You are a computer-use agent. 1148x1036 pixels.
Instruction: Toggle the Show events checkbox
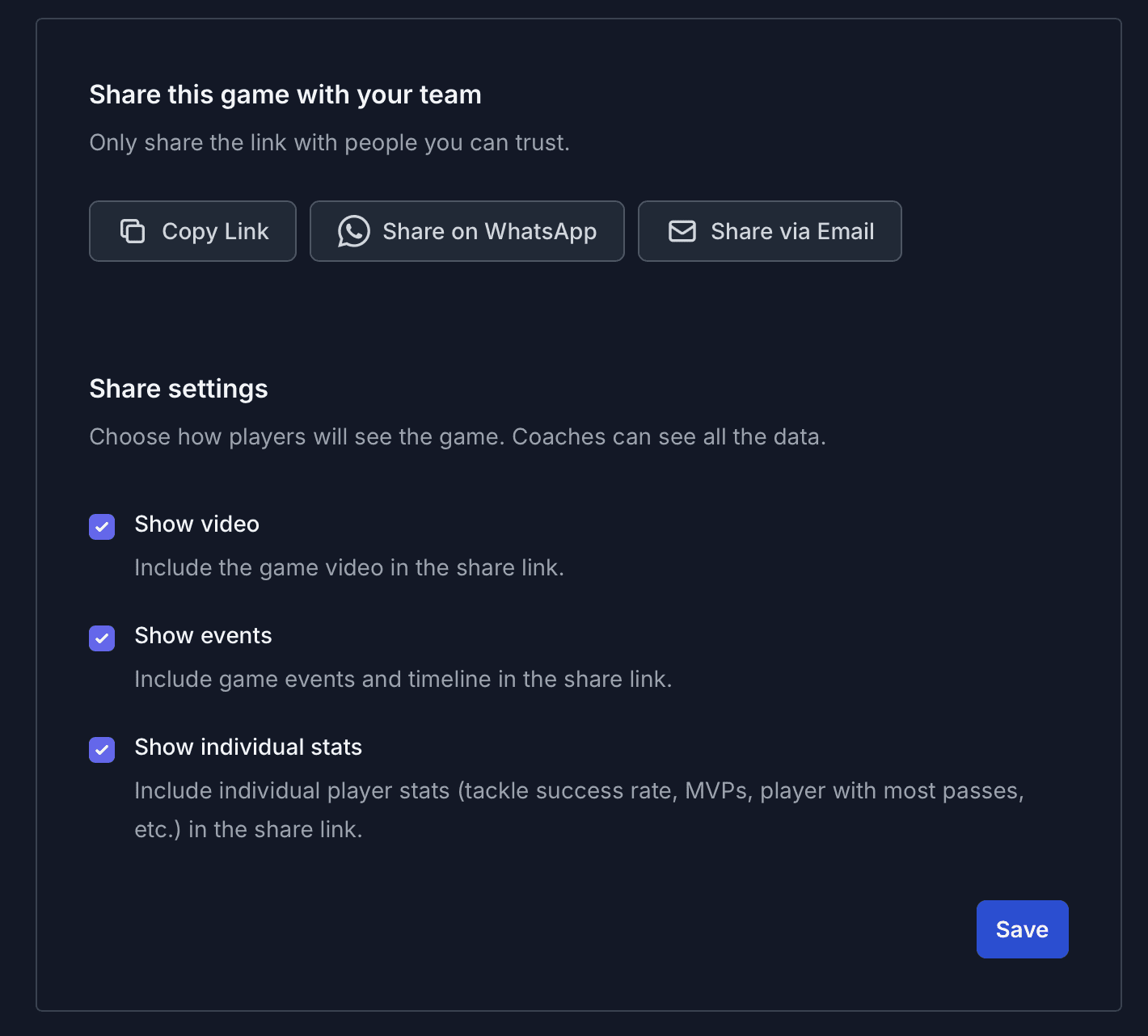pos(102,638)
